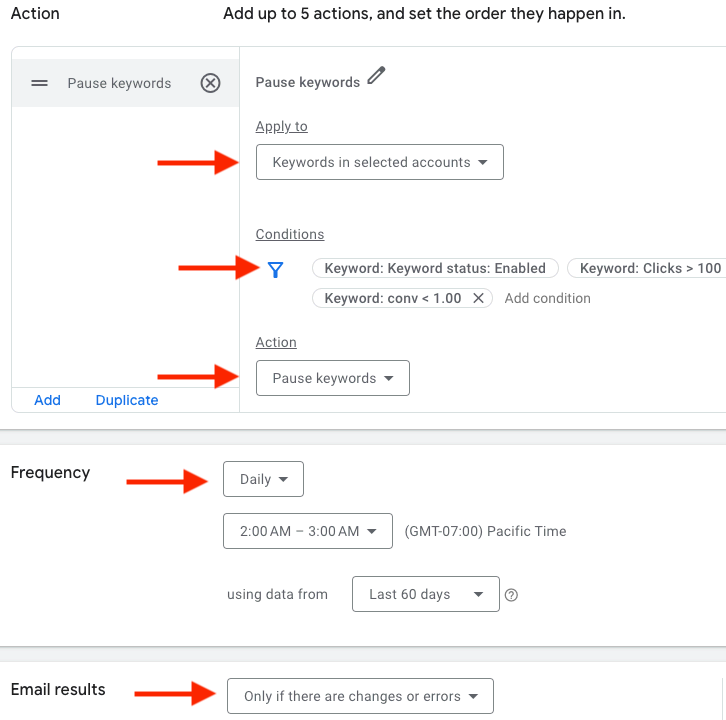Viewport: 726px width, 720px height.
Task: Click the Pause keywords action title text
Action: 307,82
